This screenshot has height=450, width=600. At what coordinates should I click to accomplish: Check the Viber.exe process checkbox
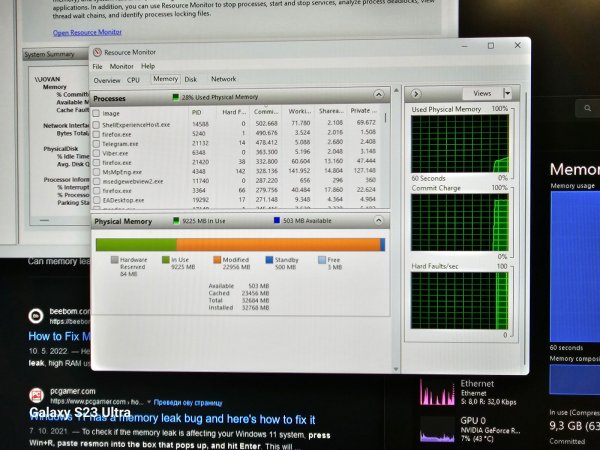pos(96,153)
